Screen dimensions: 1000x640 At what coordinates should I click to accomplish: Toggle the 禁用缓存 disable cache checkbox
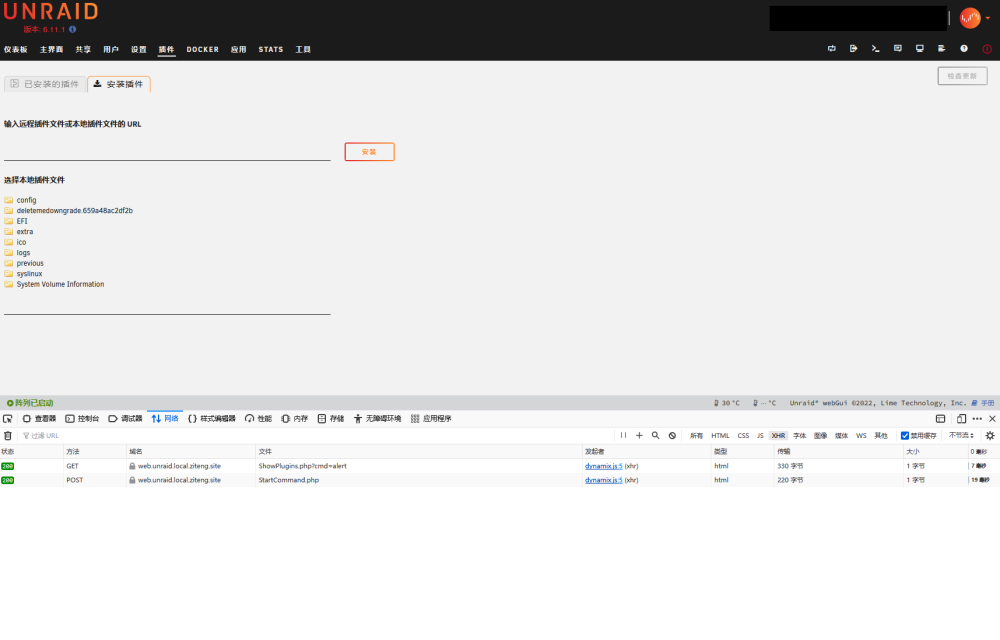point(904,436)
